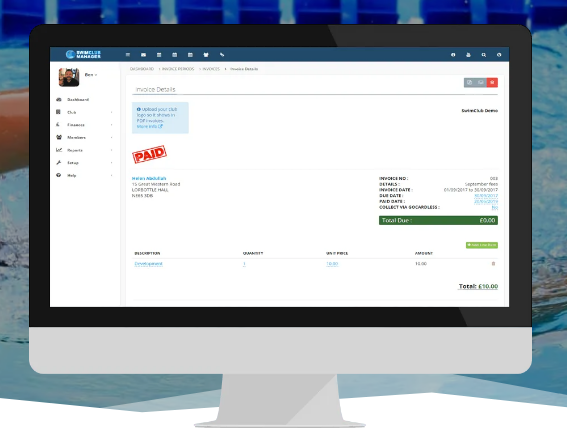Open the Ben user dropdown
This screenshot has width=567, height=439.
91,75
